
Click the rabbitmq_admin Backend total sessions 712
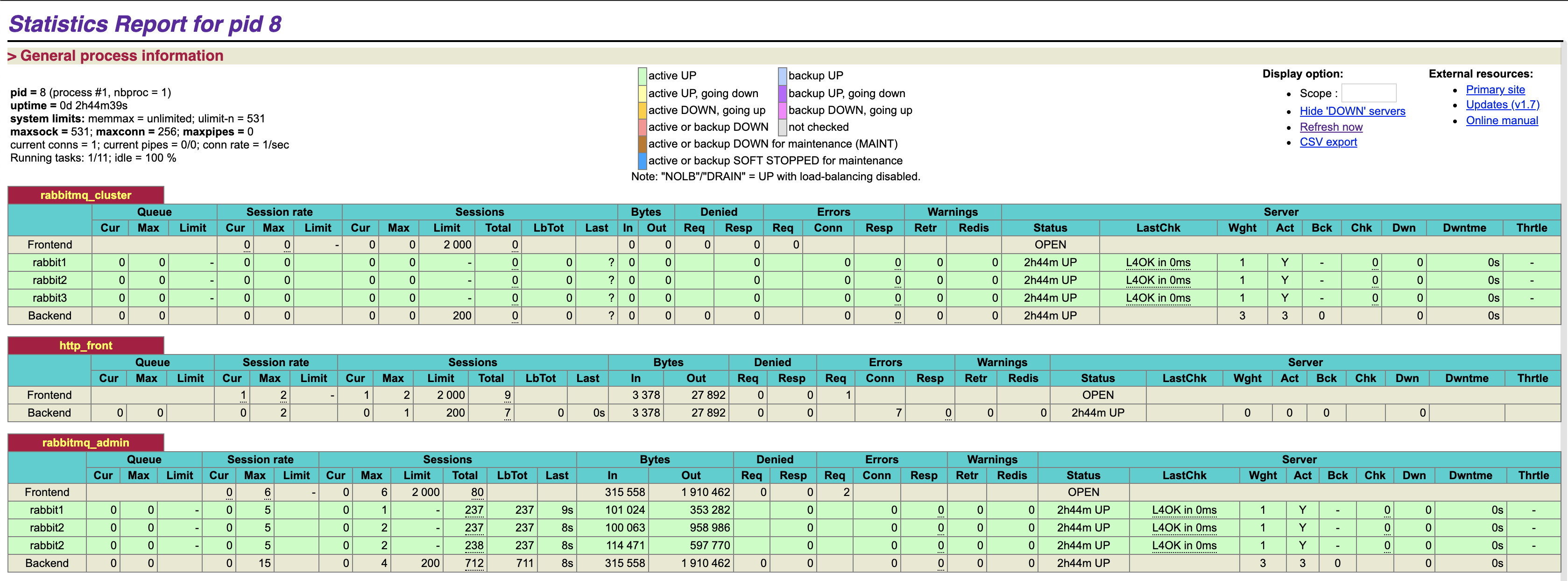click(x=474, y=563)
